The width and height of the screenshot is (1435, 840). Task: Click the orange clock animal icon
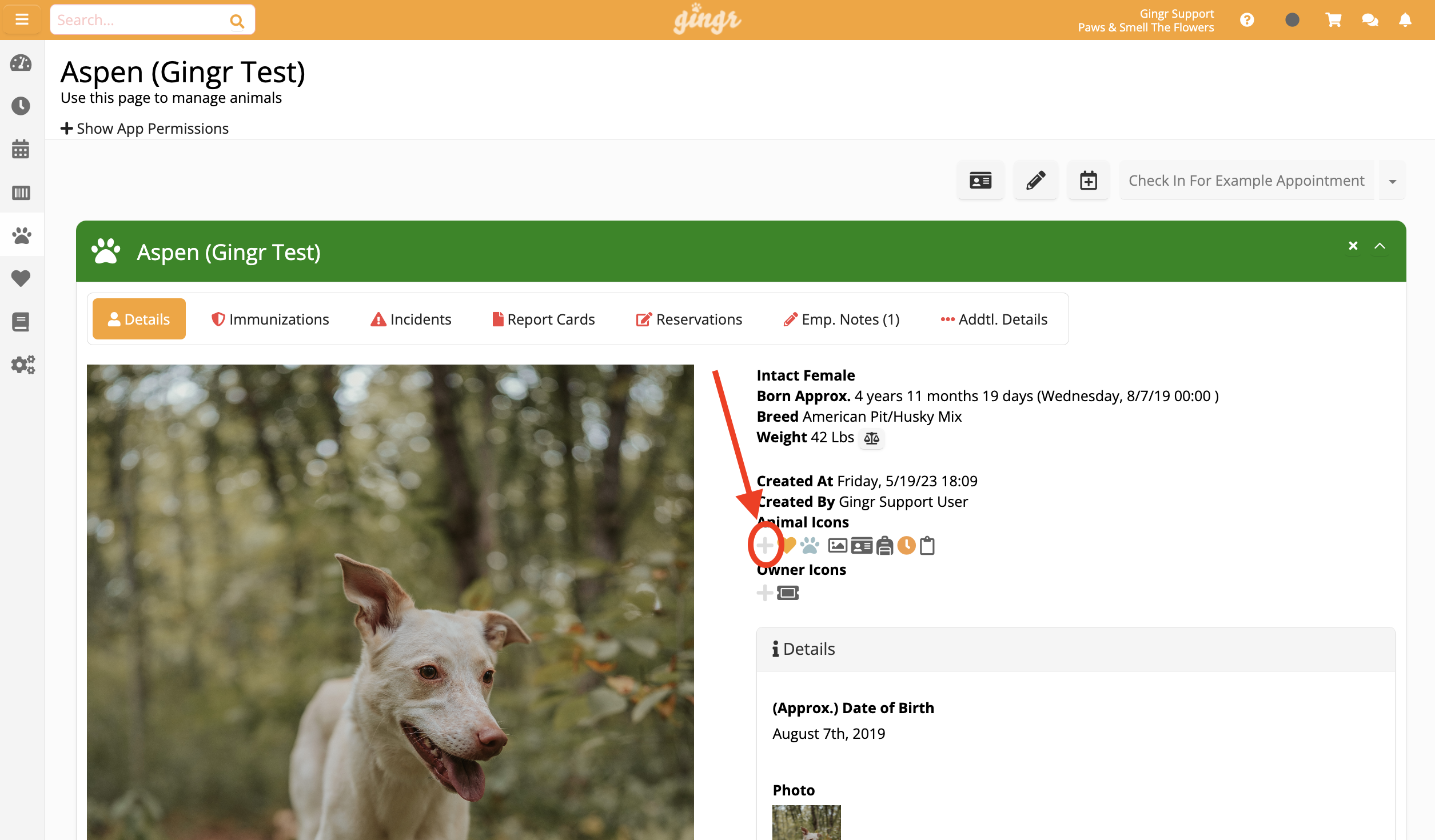point(906,546)
